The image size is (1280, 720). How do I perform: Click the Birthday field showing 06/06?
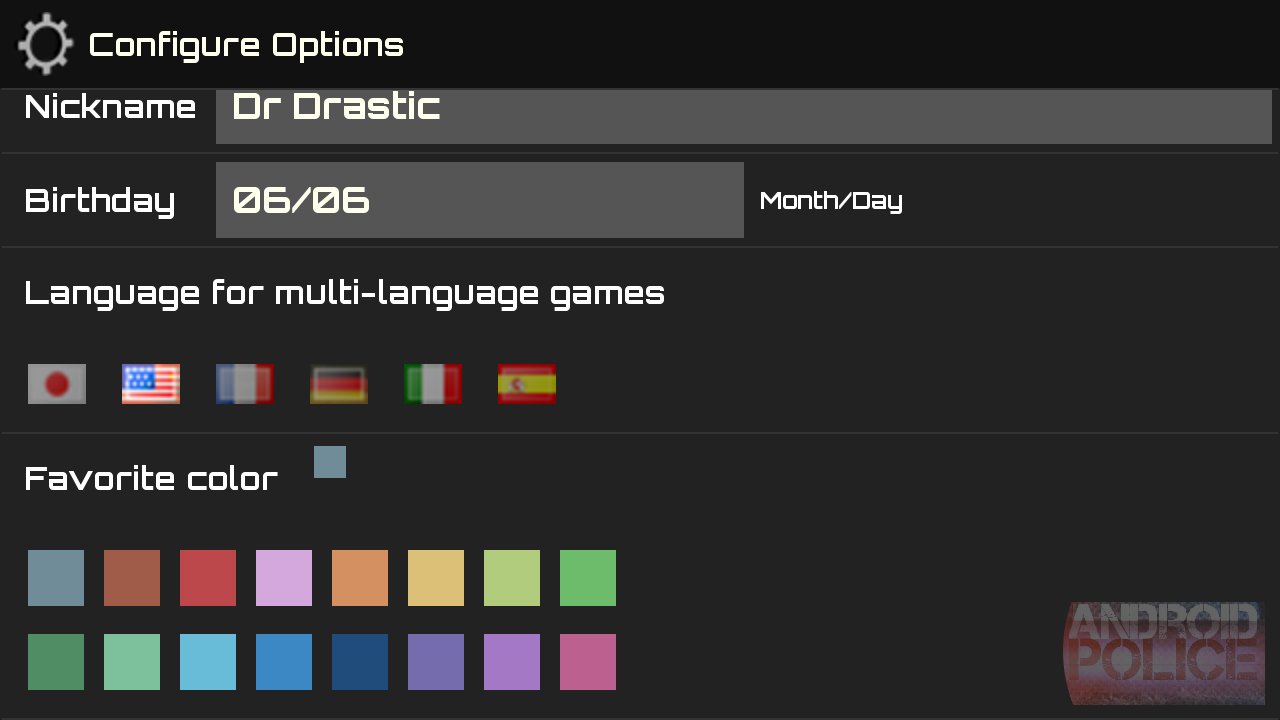coord(479,200)
